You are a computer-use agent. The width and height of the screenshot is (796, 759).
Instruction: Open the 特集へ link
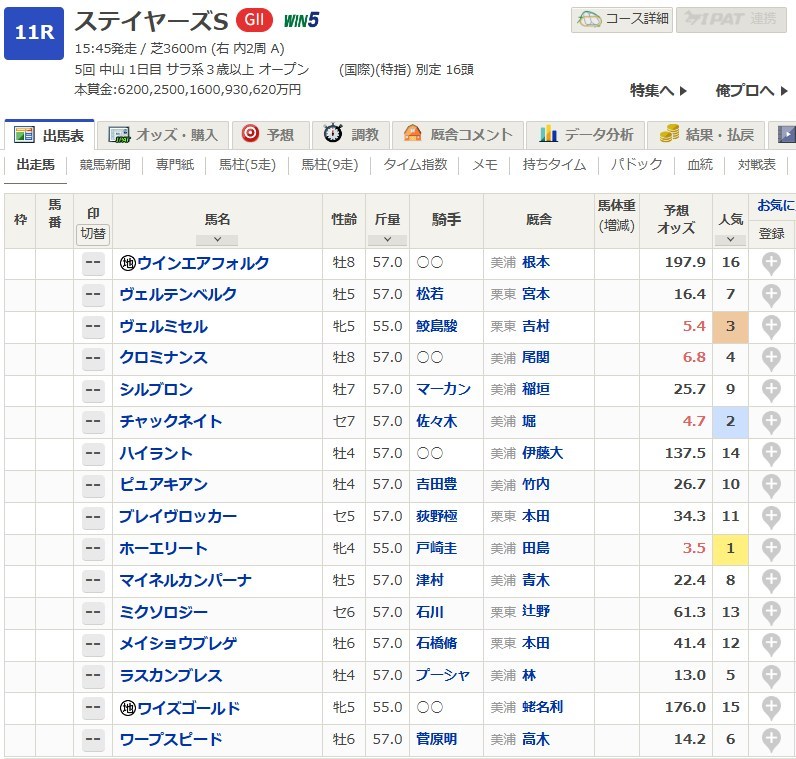tap(658, 90)
